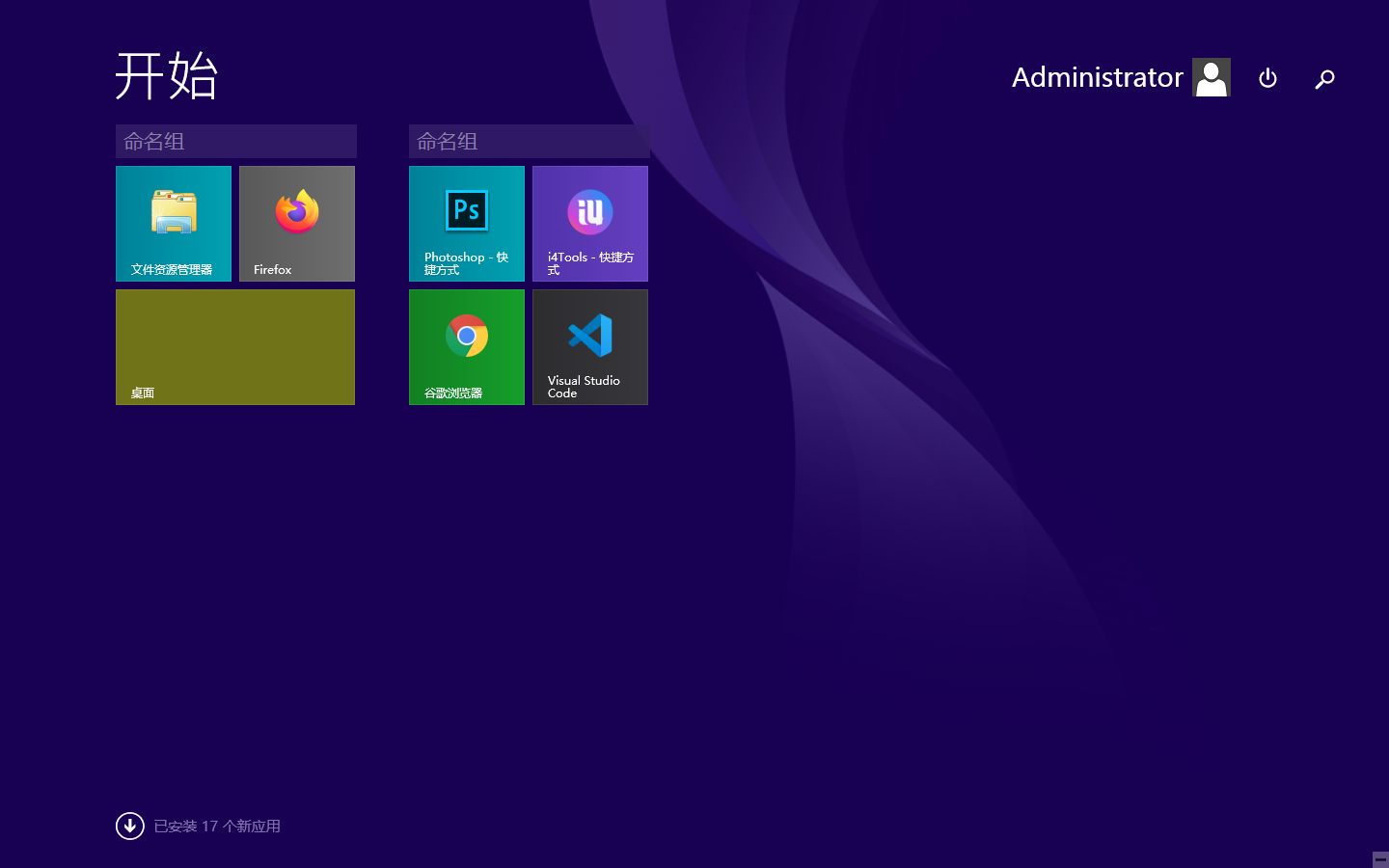The width and height of the screenshot is (1389, 868).
Task: Click the semantic zoom minus button
Action: 1380,859
